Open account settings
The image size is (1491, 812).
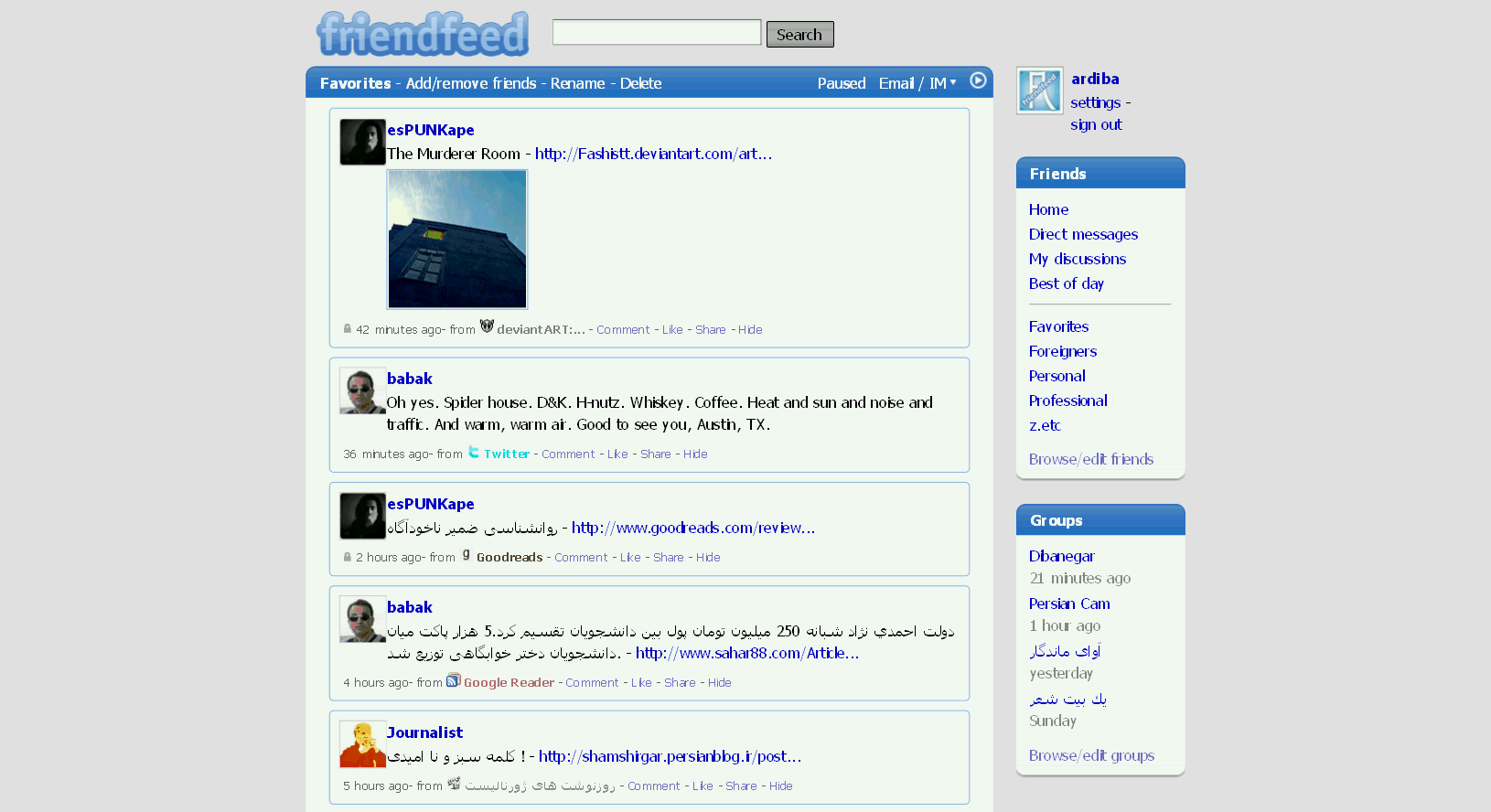coord(1095,102)
